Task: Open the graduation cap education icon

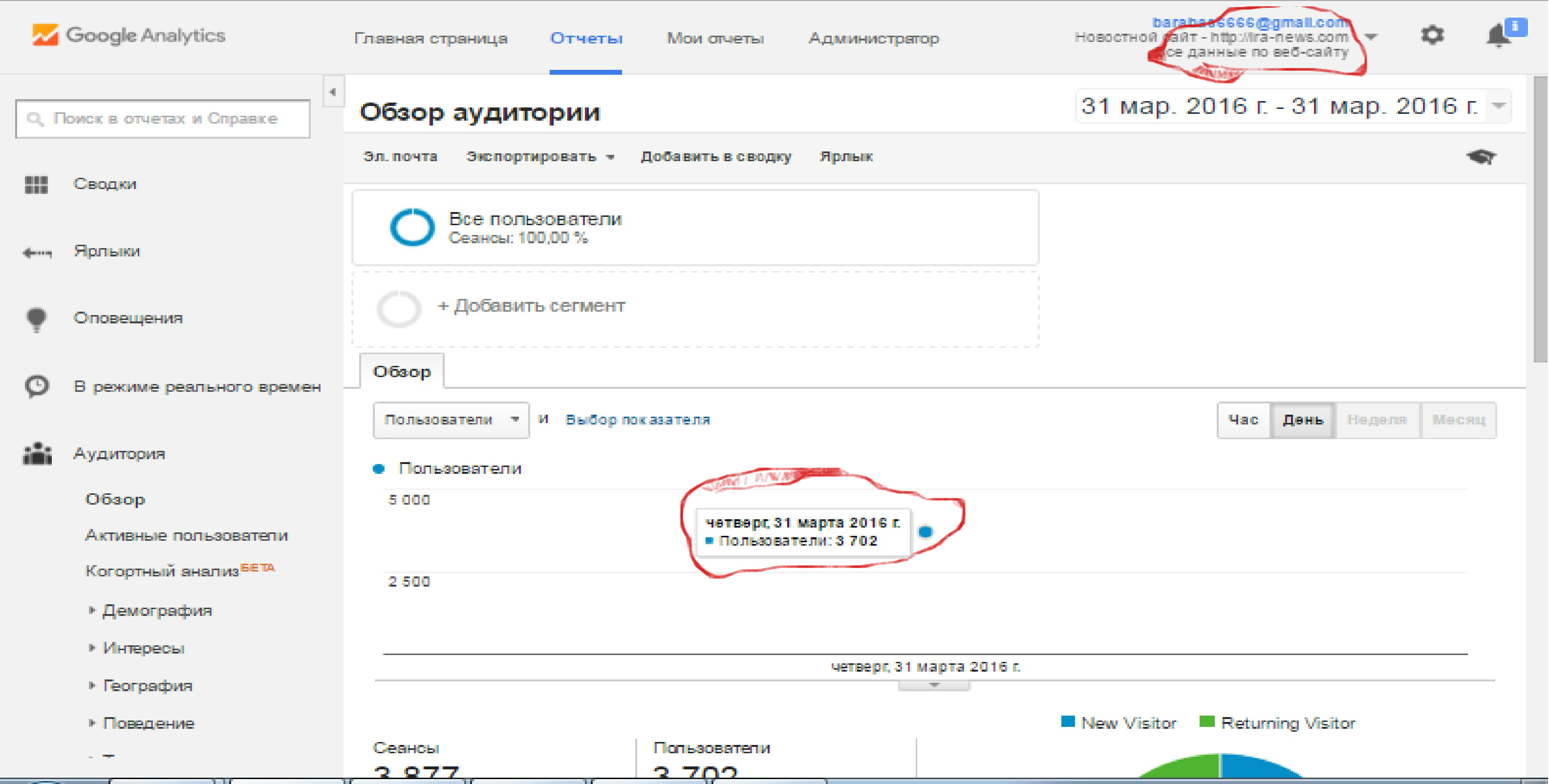Action: click(x=1481, y=157)
